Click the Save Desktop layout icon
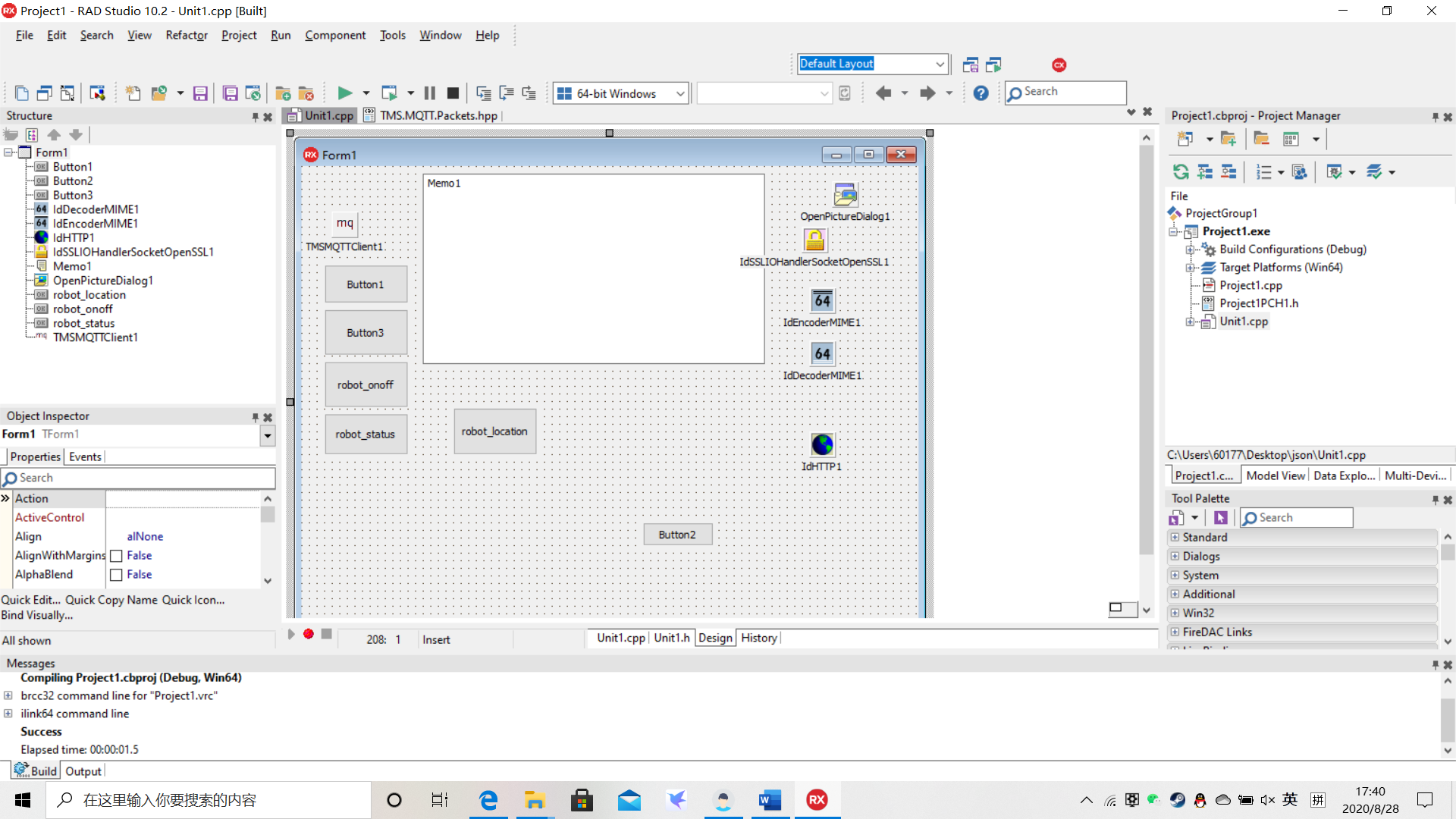1456x819 pixels. [x=970, y=64]
